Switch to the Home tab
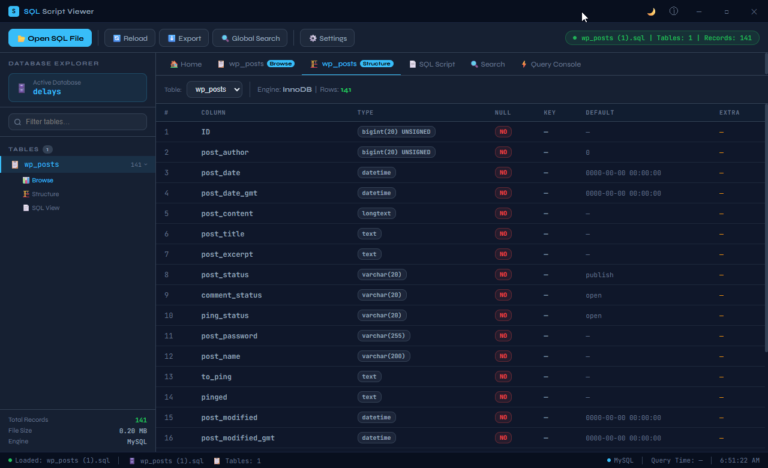Image resolution: width=768 pixels, height=468 pixels. coord(186,64)
